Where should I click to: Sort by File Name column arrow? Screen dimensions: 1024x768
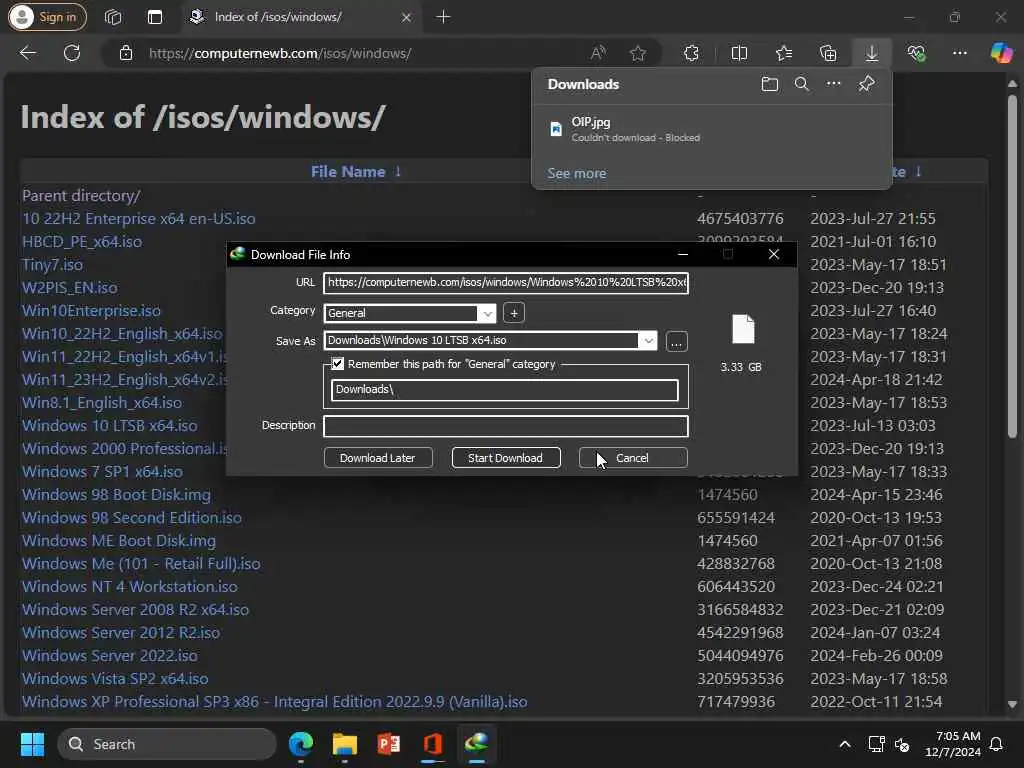click(x=397, y=171)
